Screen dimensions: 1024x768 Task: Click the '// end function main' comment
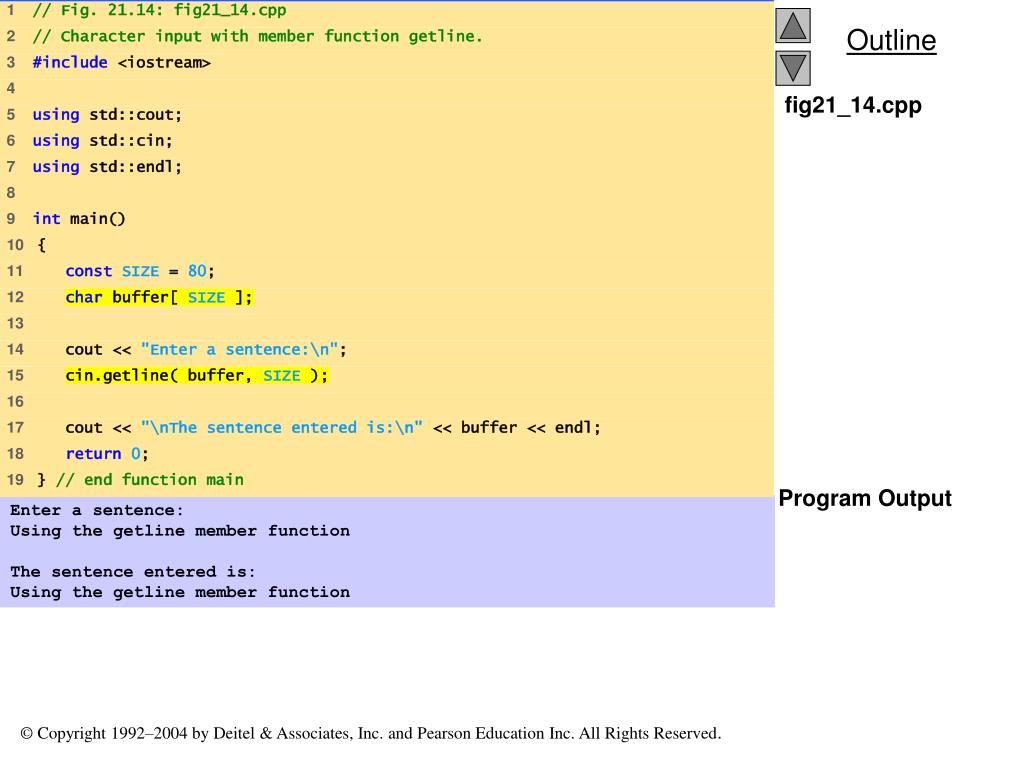pos(150,480)
